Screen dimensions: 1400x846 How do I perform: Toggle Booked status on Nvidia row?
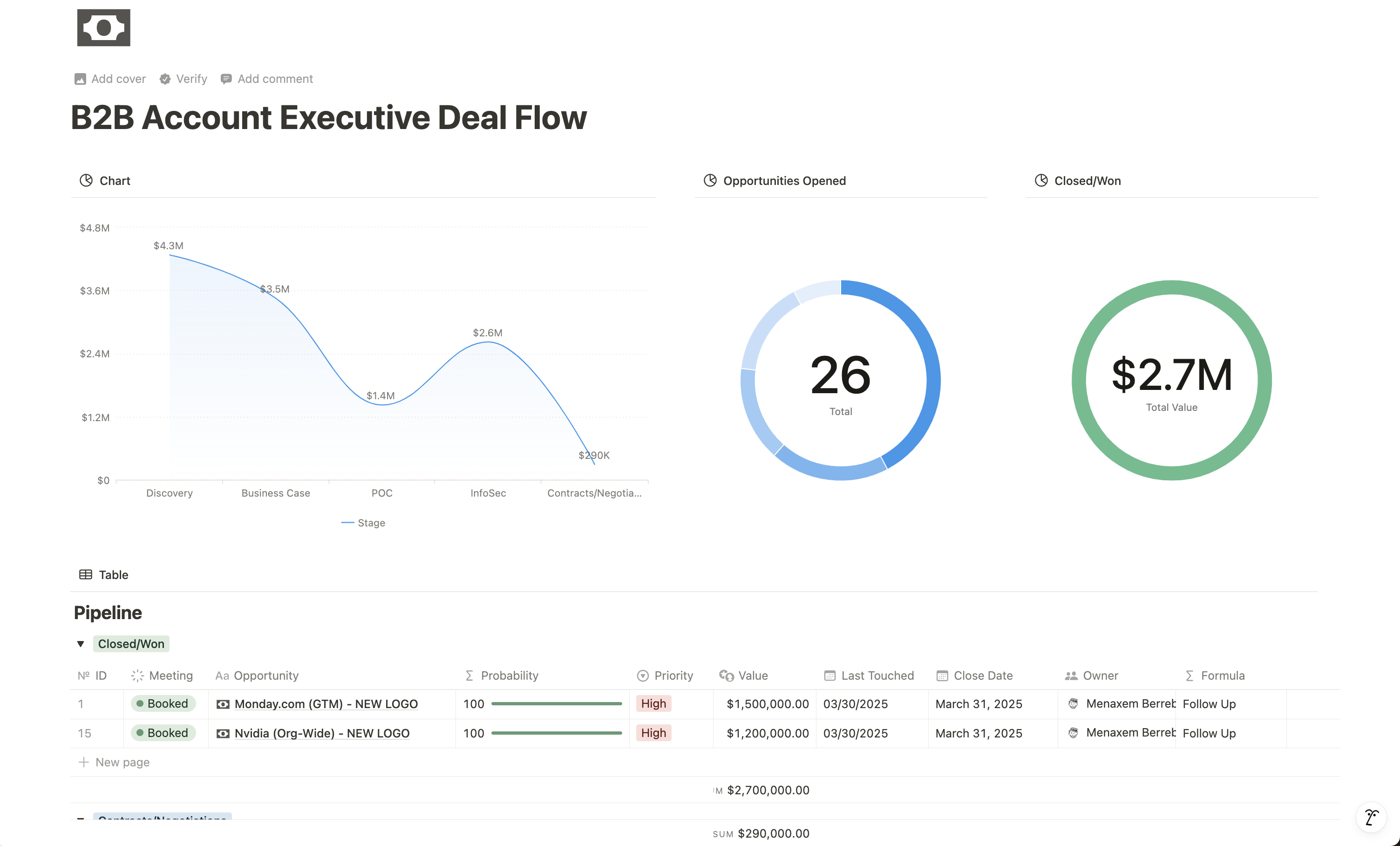pos(163,733)
